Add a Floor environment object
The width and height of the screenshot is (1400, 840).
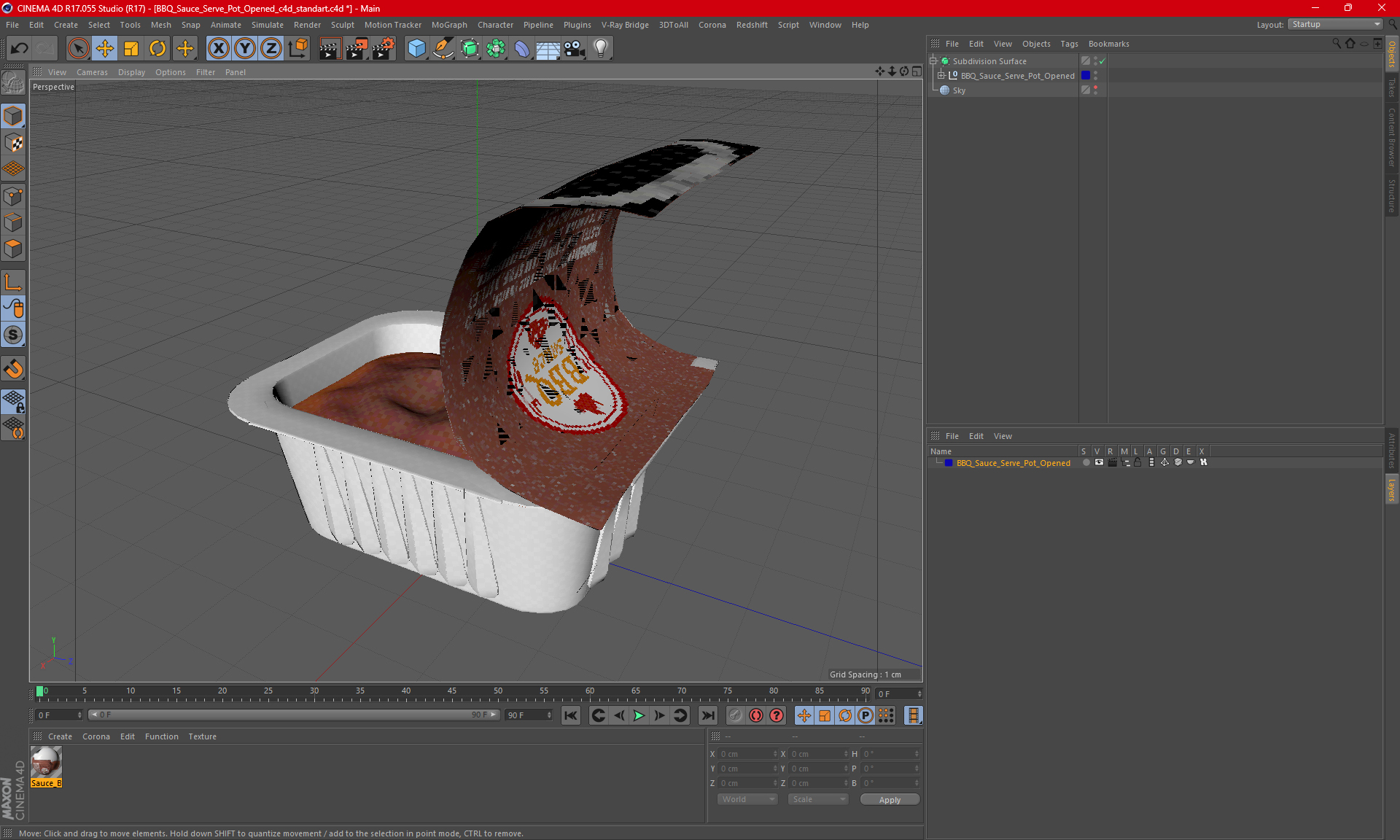click(548, 48)
